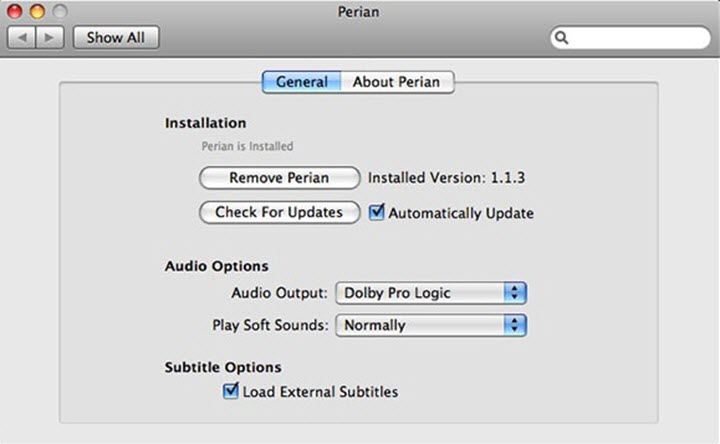Focus the search input field
The image size is (720, 444).
click(635, 38)
